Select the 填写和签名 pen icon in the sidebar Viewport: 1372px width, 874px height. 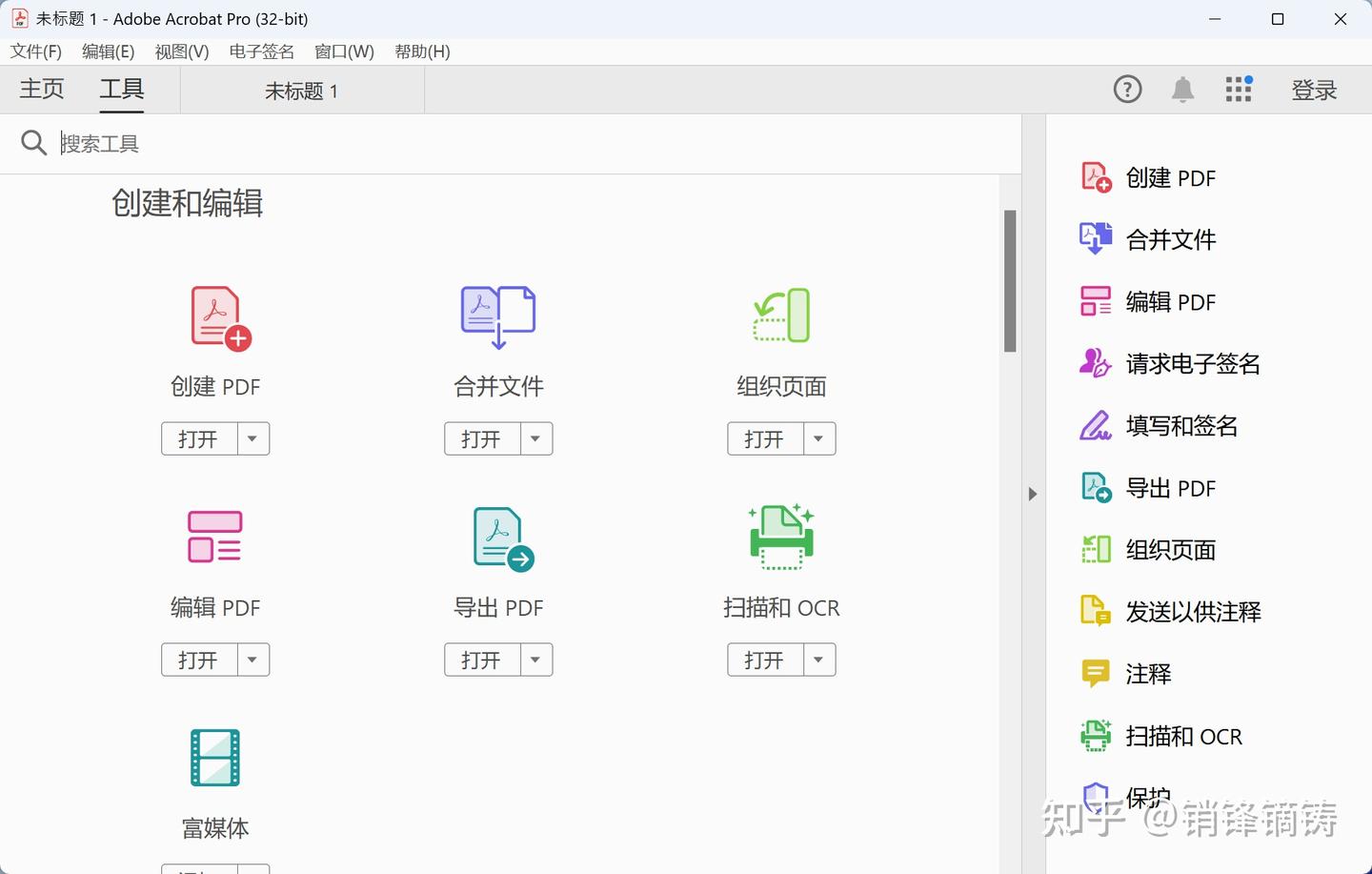(1096, 425)
